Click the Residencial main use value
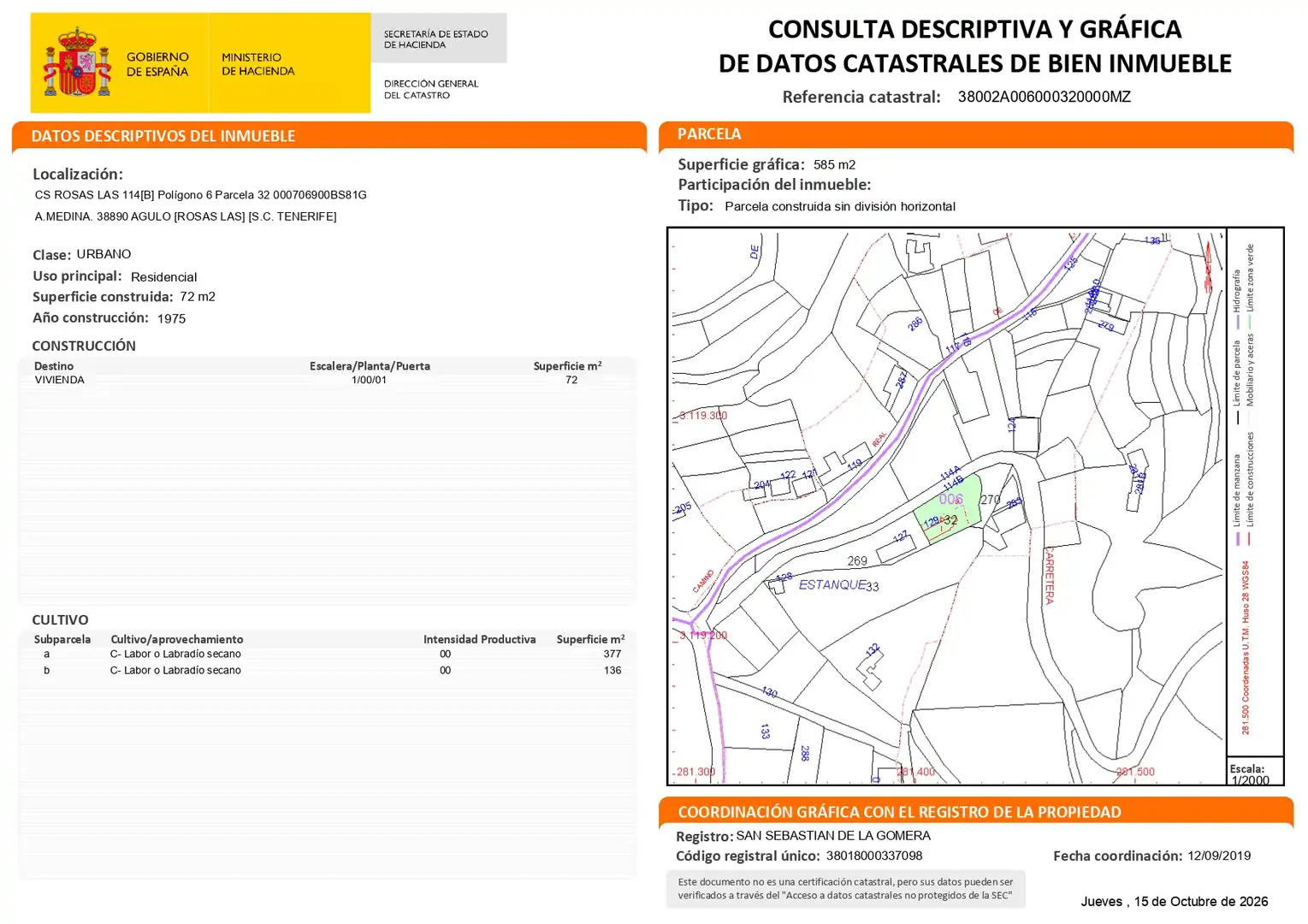Image resolution: width=1308 pixels, height=924 pixels. coord(163,277)
